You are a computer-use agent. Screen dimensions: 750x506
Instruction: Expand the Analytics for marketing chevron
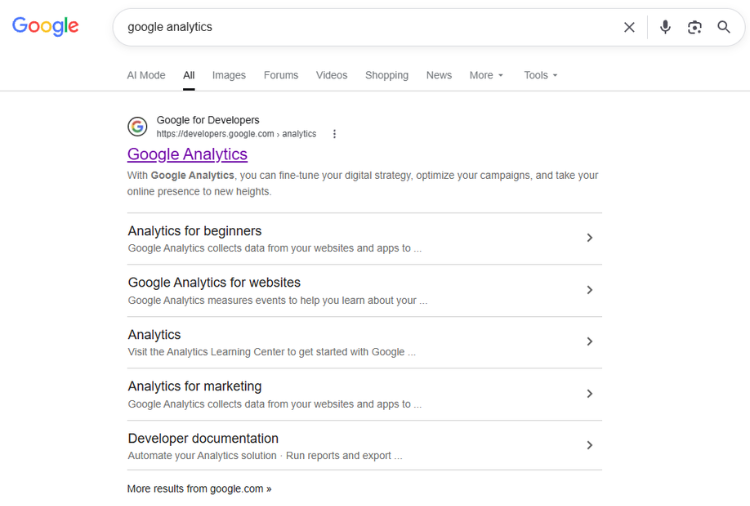(x=589, y=394)
